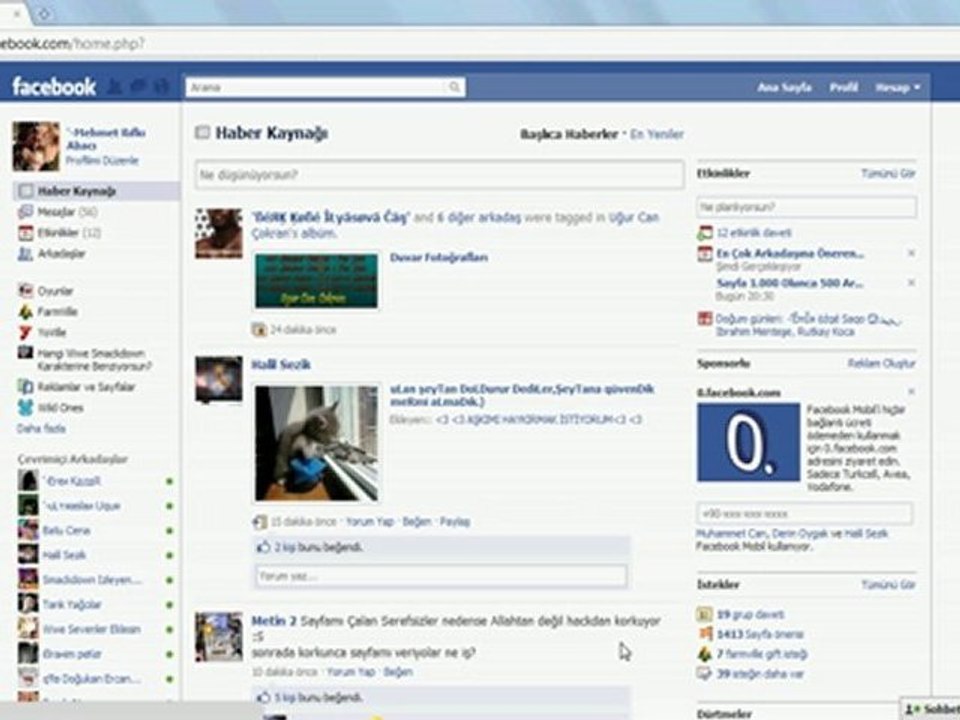Dismiss En Çok Arkadaşına Öneren event
The image size is (960, 720).
click(x=911, y=253)
